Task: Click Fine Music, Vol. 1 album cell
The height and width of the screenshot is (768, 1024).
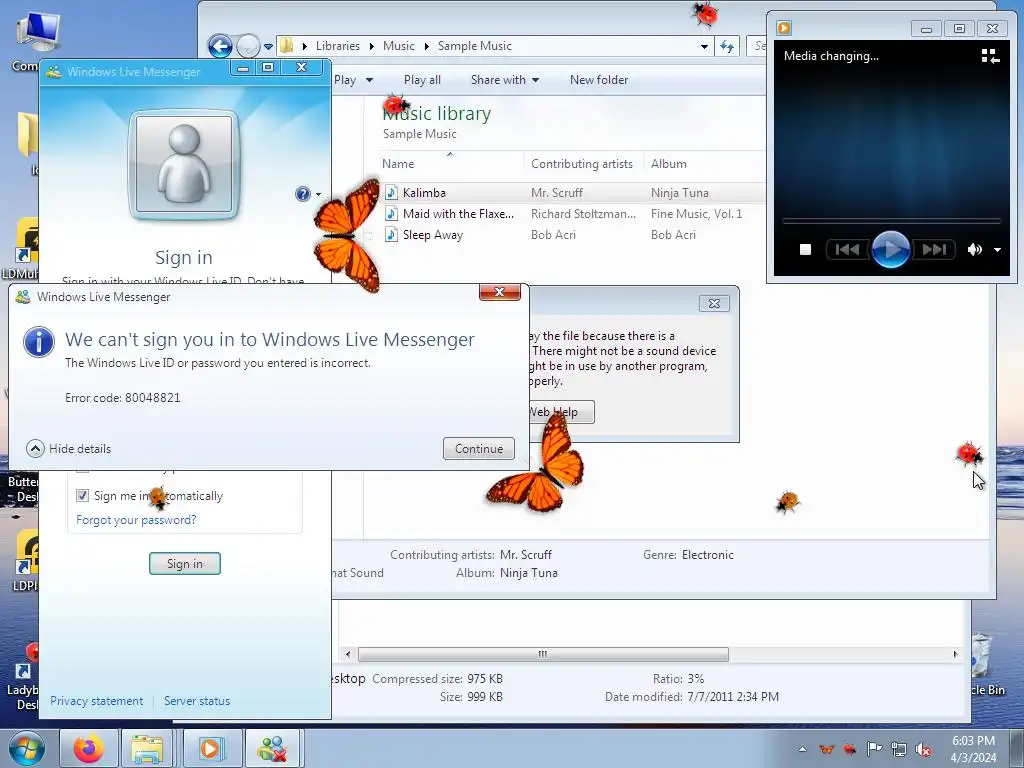Action: [x=696, y=214]
